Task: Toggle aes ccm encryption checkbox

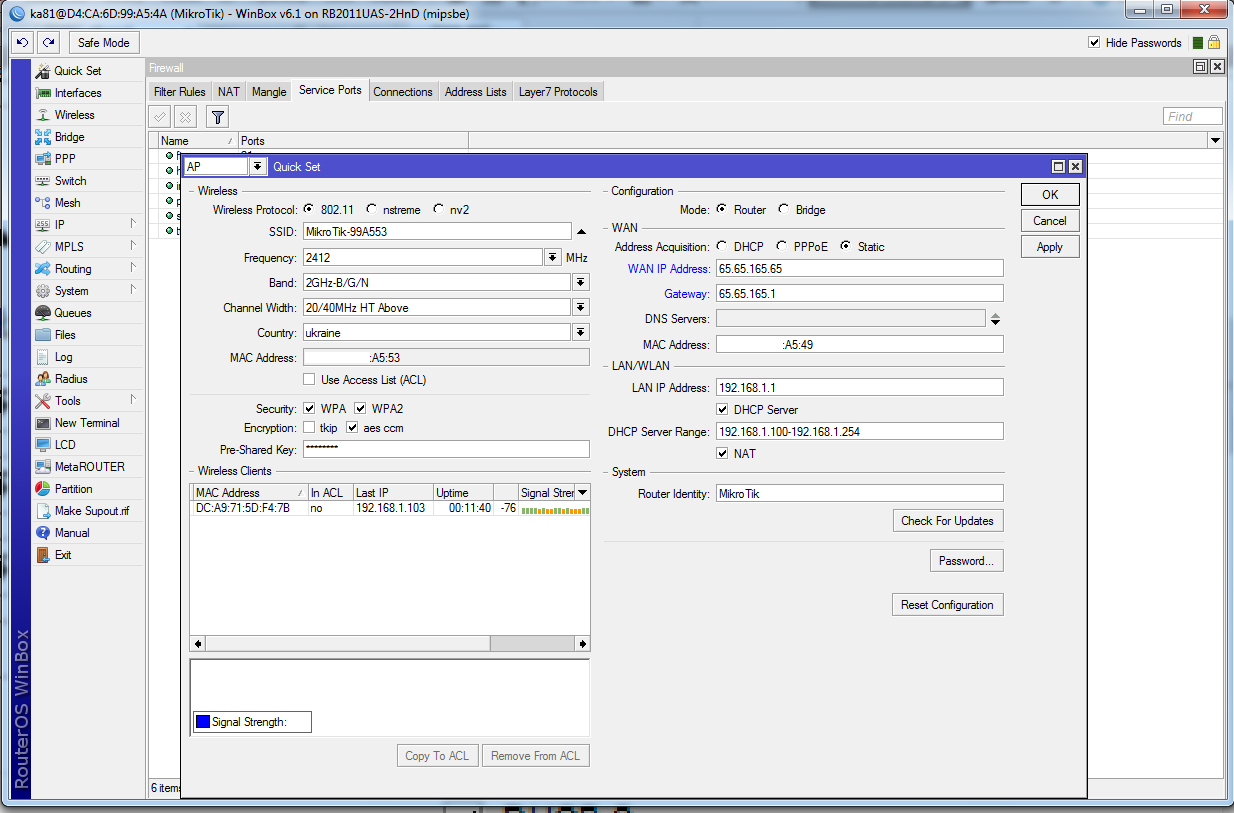Action: pos(352,428)
